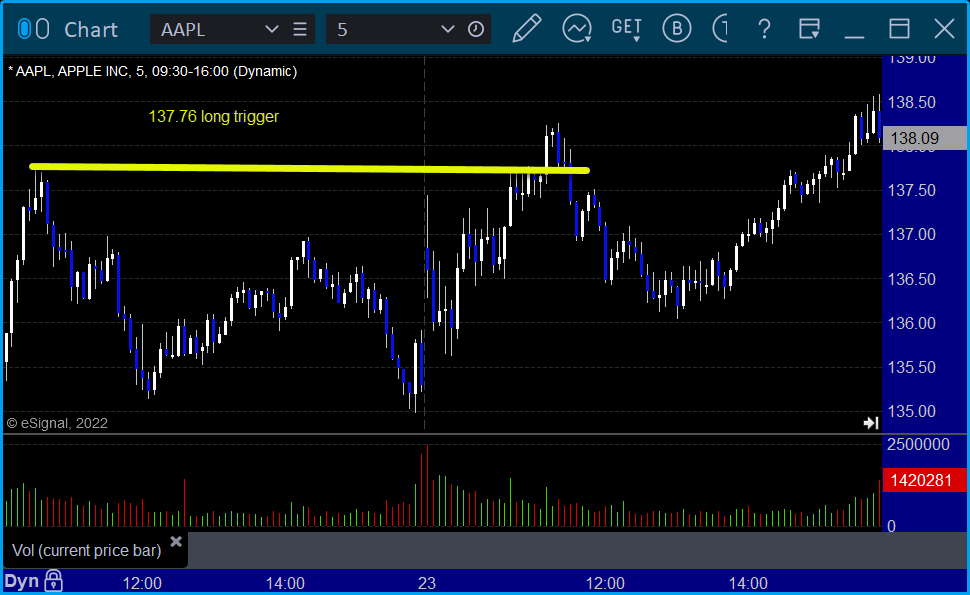Click the 2500000 volume axis label

[x=918, y=444]
